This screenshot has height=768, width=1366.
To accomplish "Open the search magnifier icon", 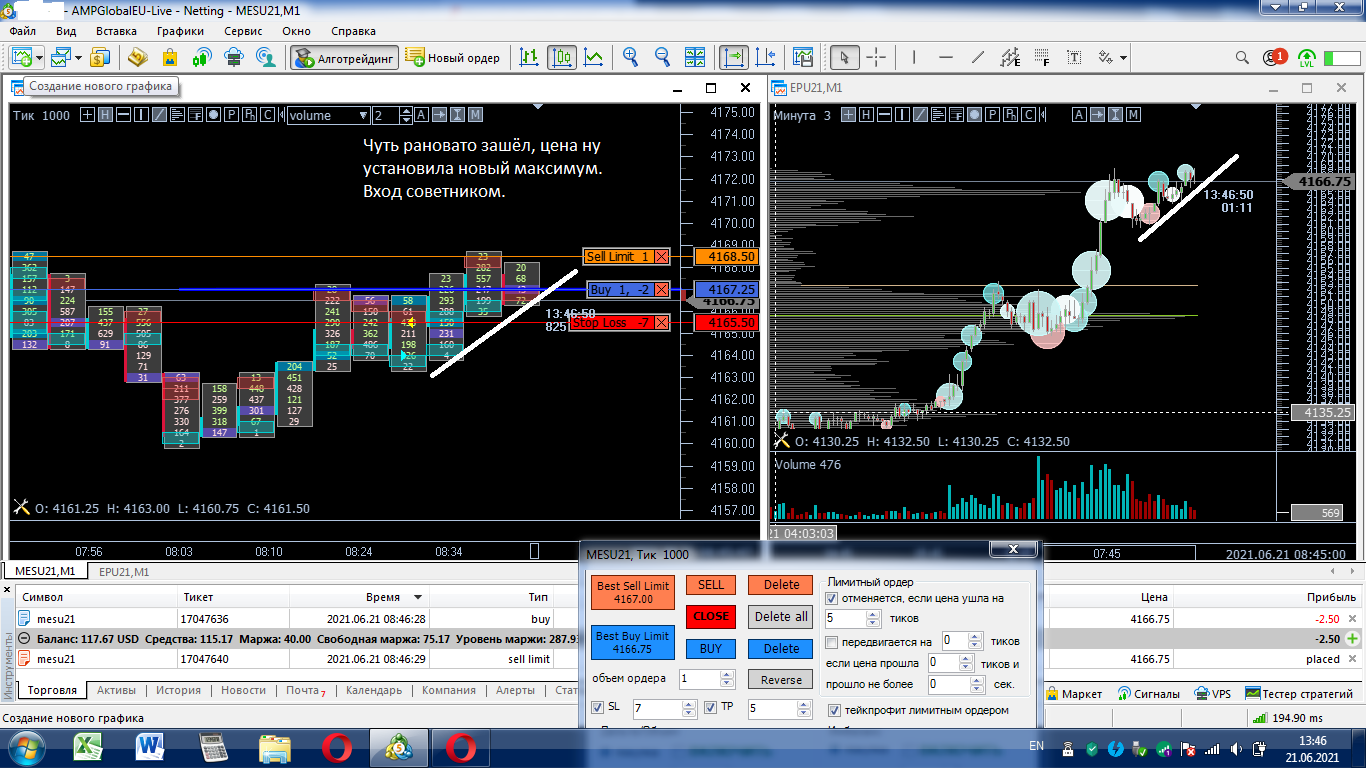I will click(x=1242, y=57).
